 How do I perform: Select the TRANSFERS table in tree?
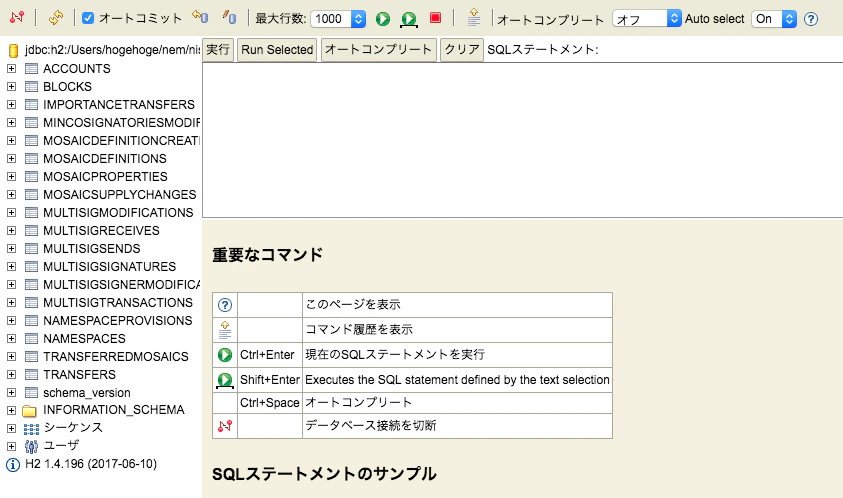pyautogui.click(x=79, y=374)
